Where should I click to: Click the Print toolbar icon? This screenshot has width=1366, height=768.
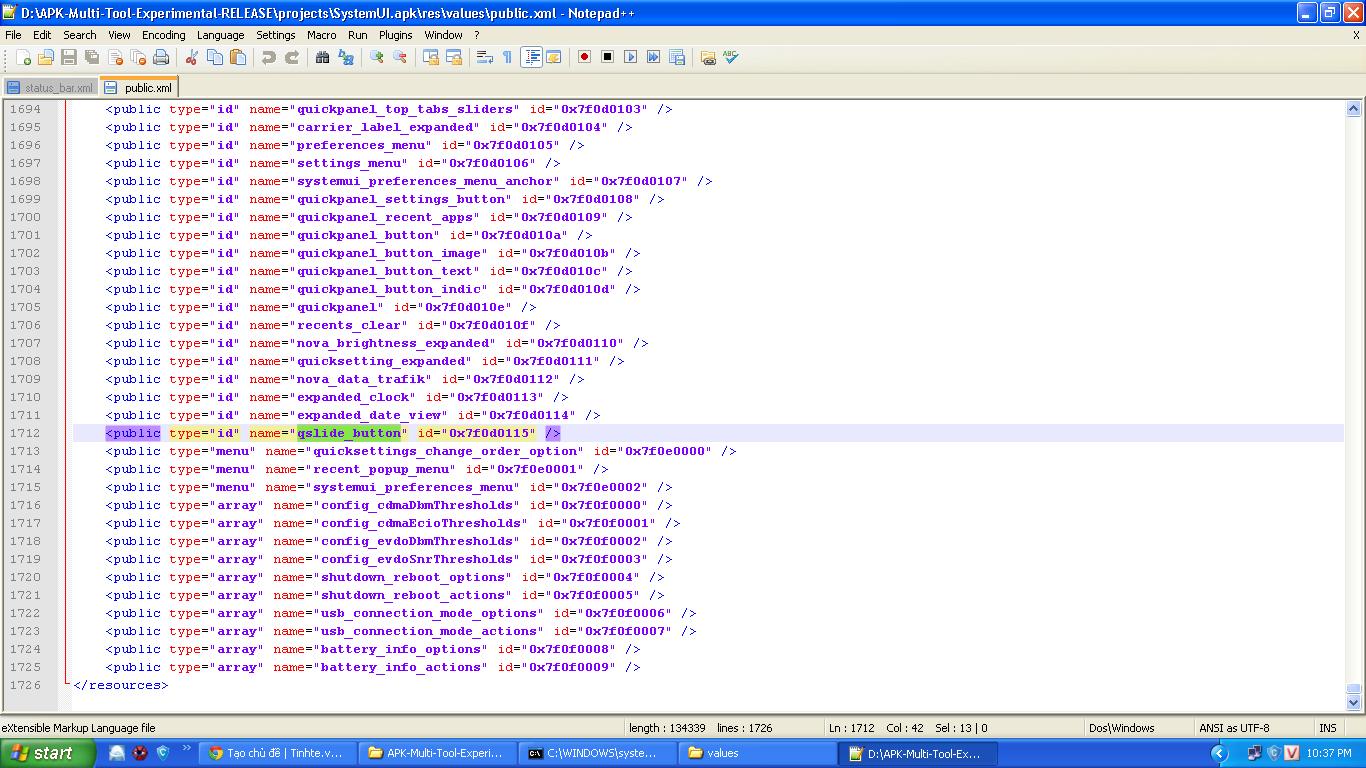tap(161, 58)
